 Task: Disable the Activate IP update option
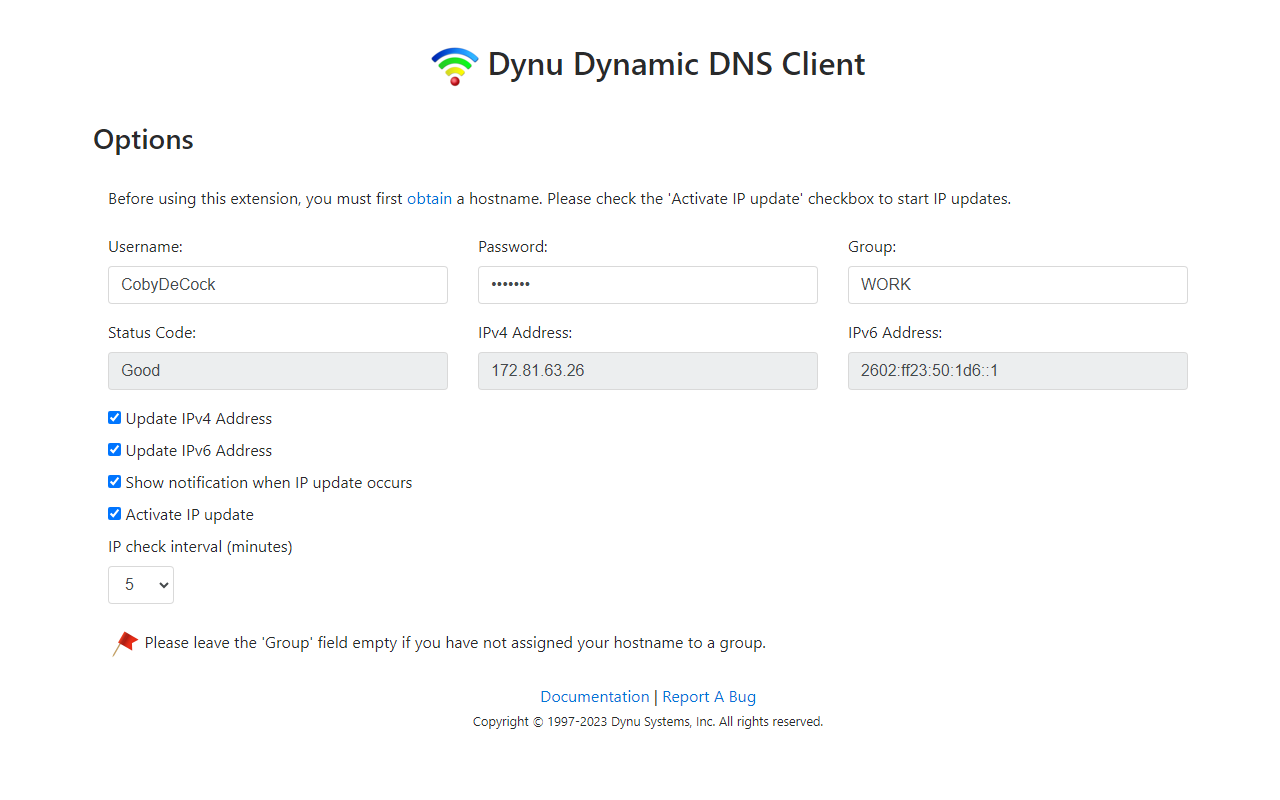[x=114, y=513]
